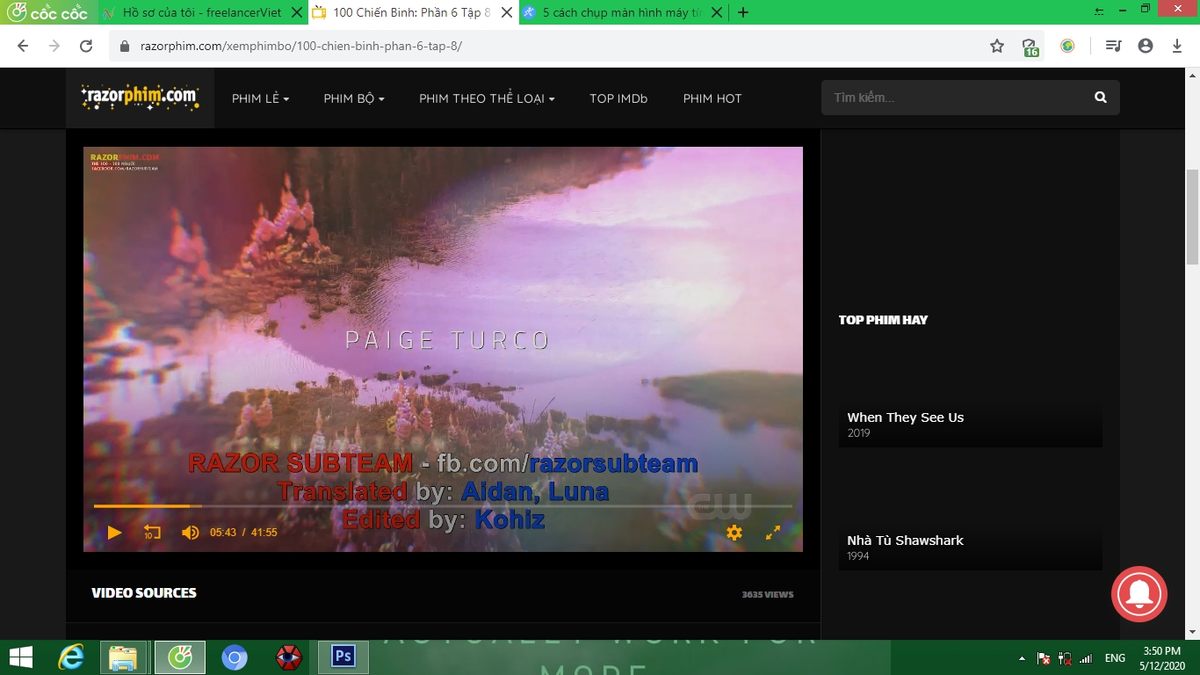Open the user profile icon
This screenshot has height=675, width=1200.
1146,46
